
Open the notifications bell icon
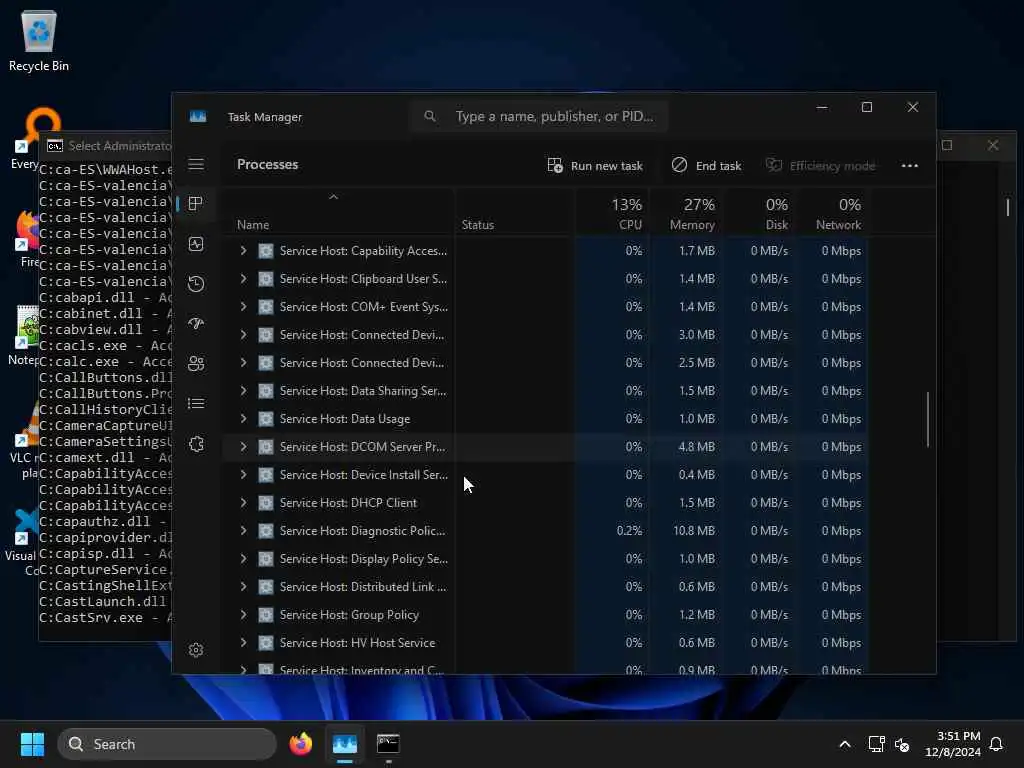pyautogui.click(x=996, y=744)
